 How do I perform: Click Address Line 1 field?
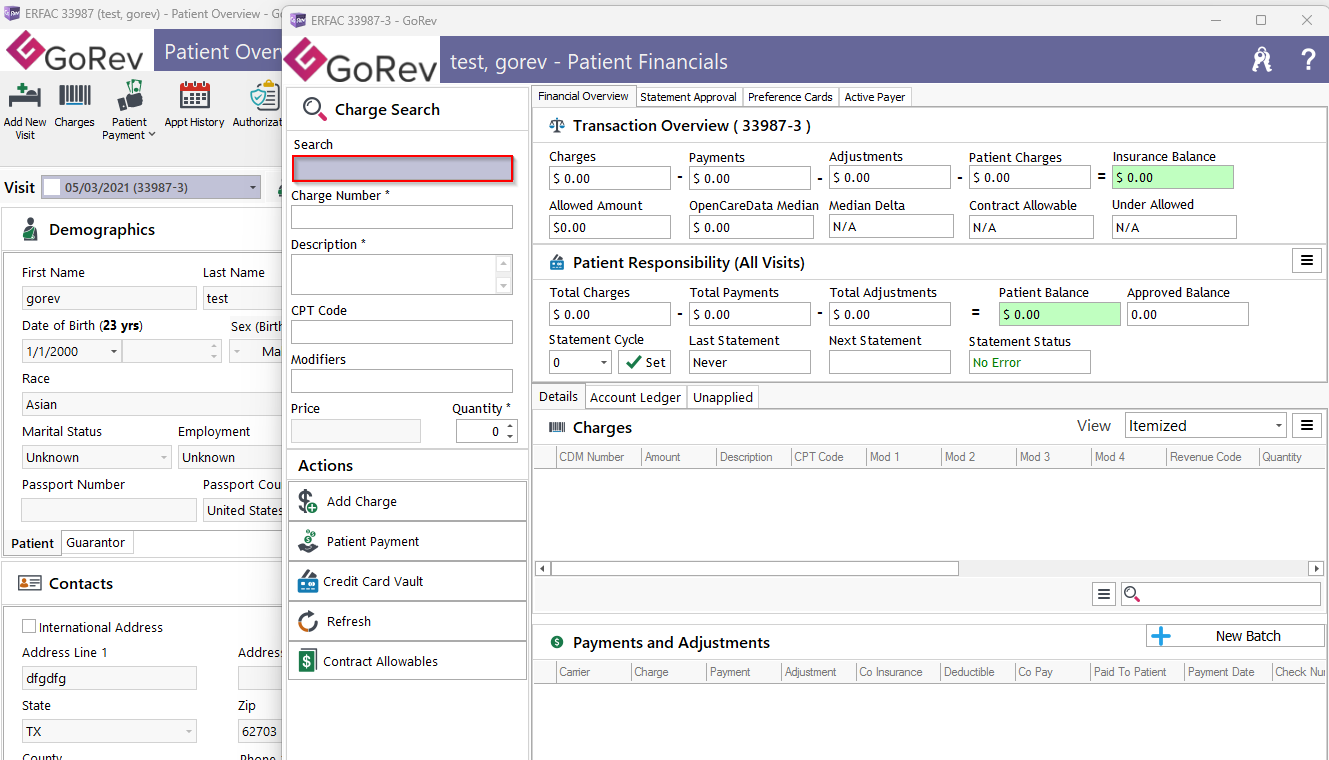tap(109, 678)
